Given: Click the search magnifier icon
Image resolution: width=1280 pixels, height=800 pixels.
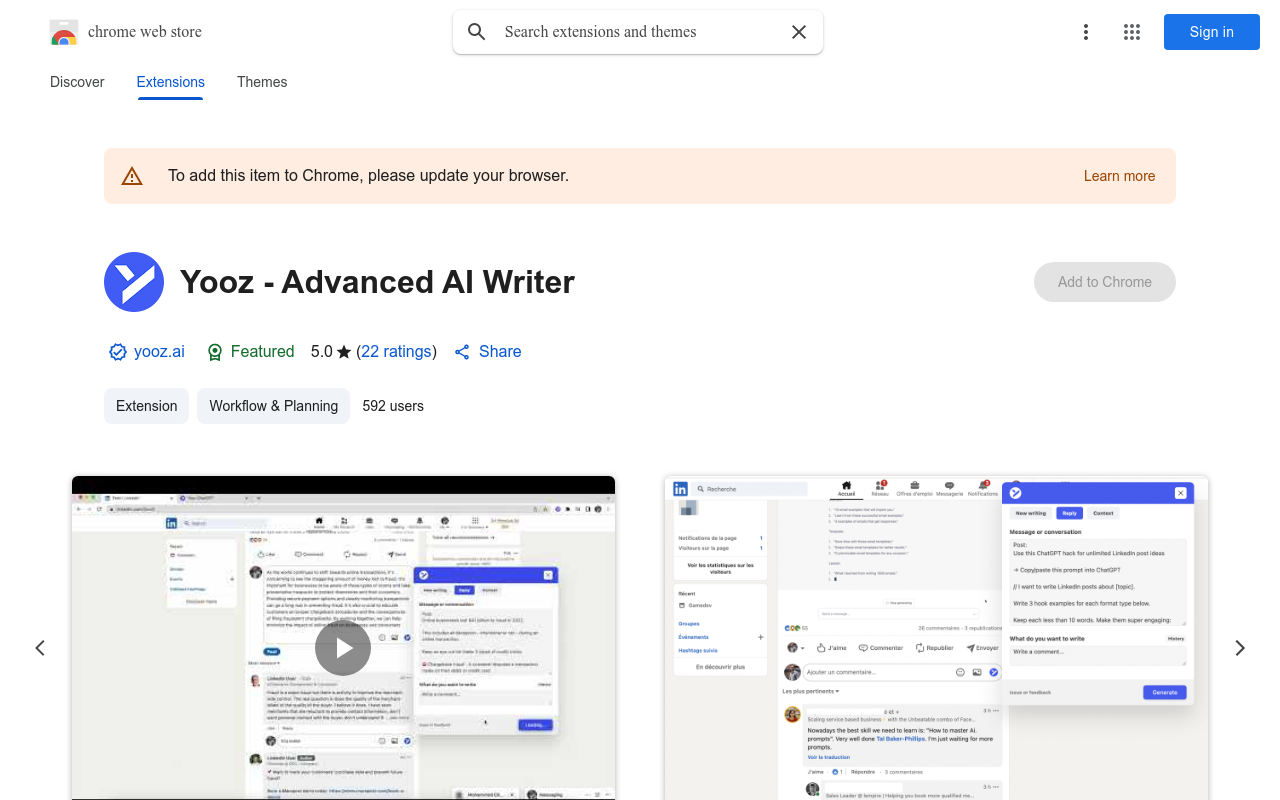Looking at the screenshot, I should tap(477, 32).
